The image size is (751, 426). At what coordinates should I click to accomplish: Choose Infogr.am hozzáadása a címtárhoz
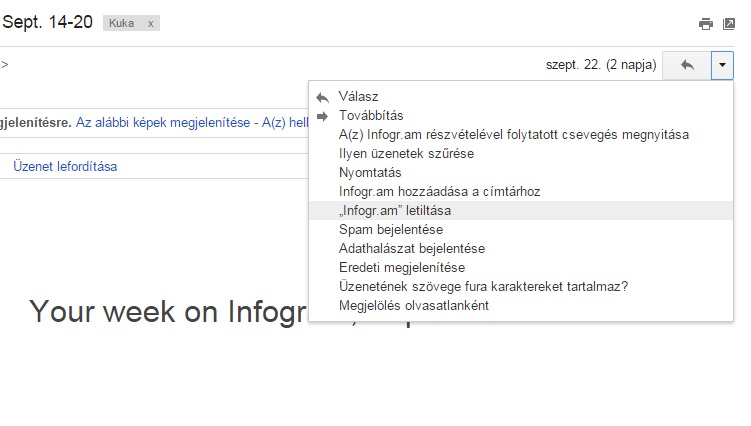click(x=521, y=192)
